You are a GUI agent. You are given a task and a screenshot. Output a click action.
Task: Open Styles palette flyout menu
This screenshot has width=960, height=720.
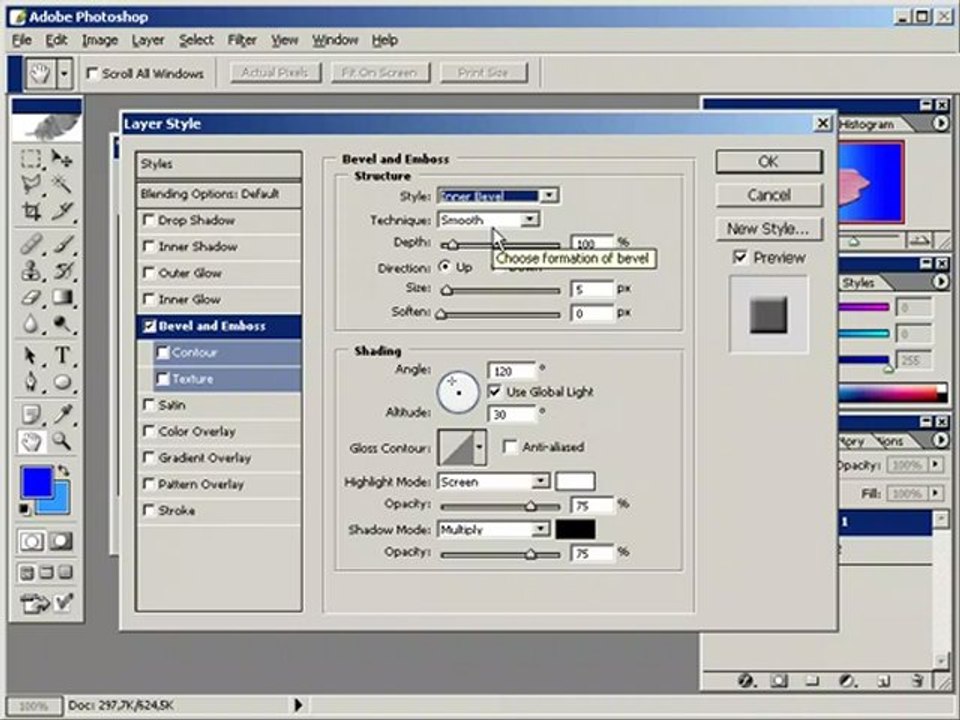tap(940, 282)
